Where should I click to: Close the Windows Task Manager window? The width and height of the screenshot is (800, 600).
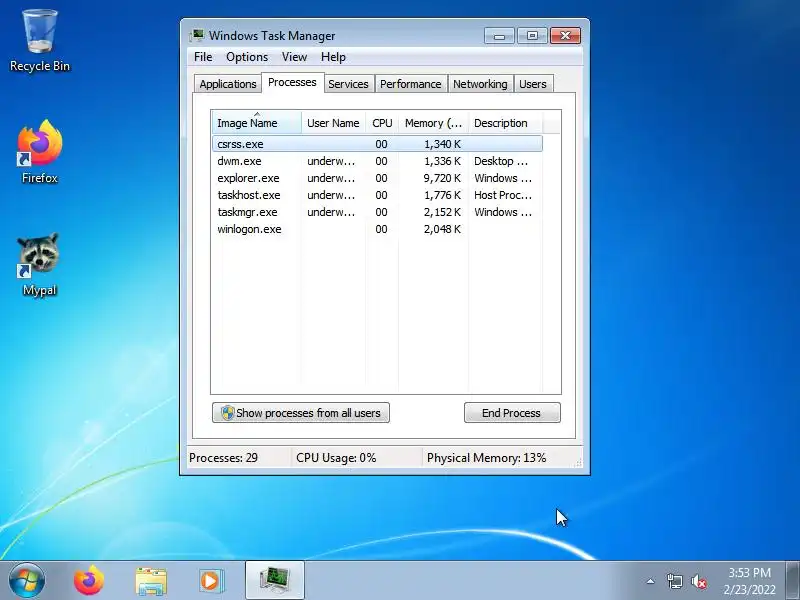[x=565, y=36]
